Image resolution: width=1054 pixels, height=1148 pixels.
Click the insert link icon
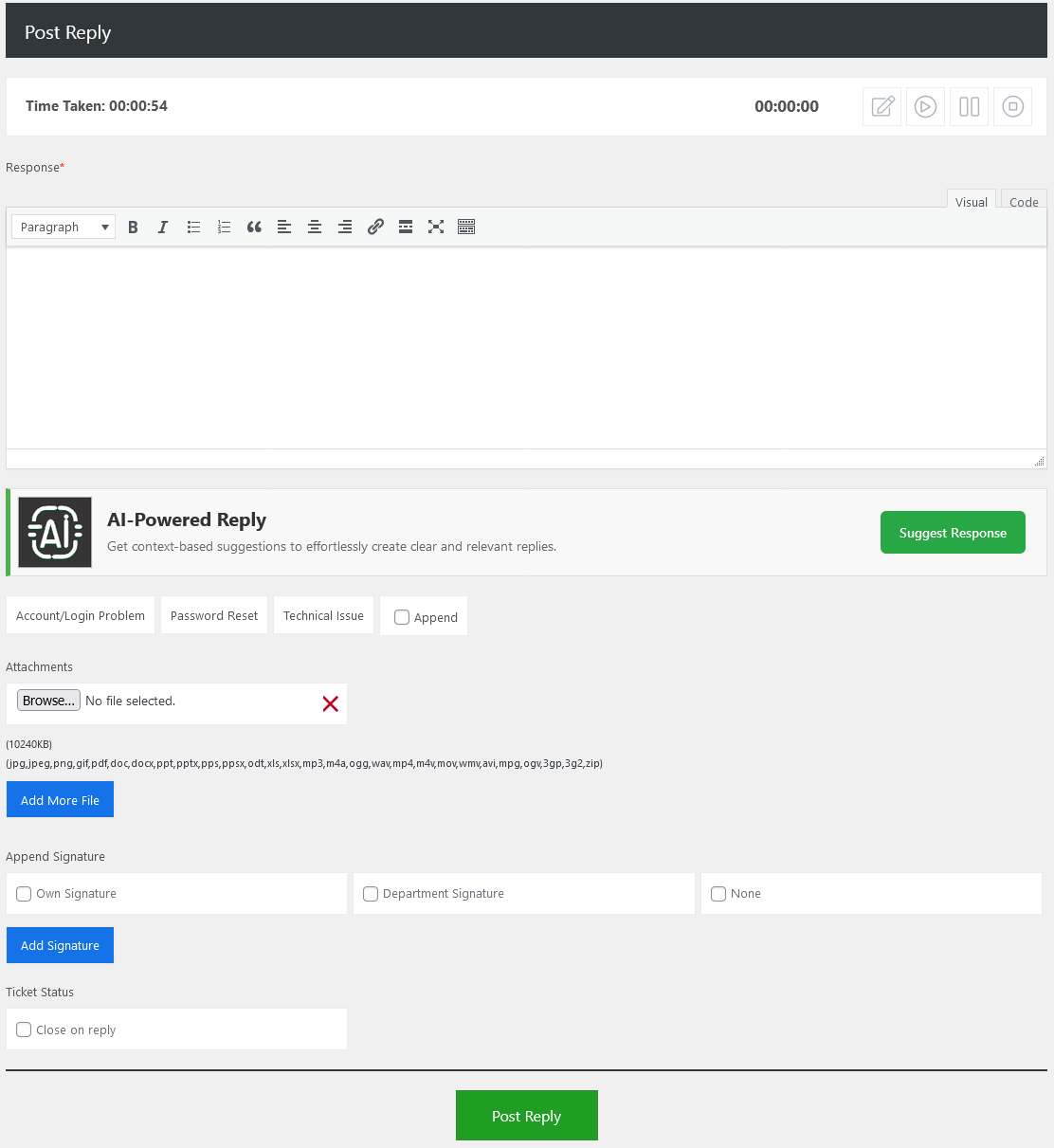coord(375,228)
